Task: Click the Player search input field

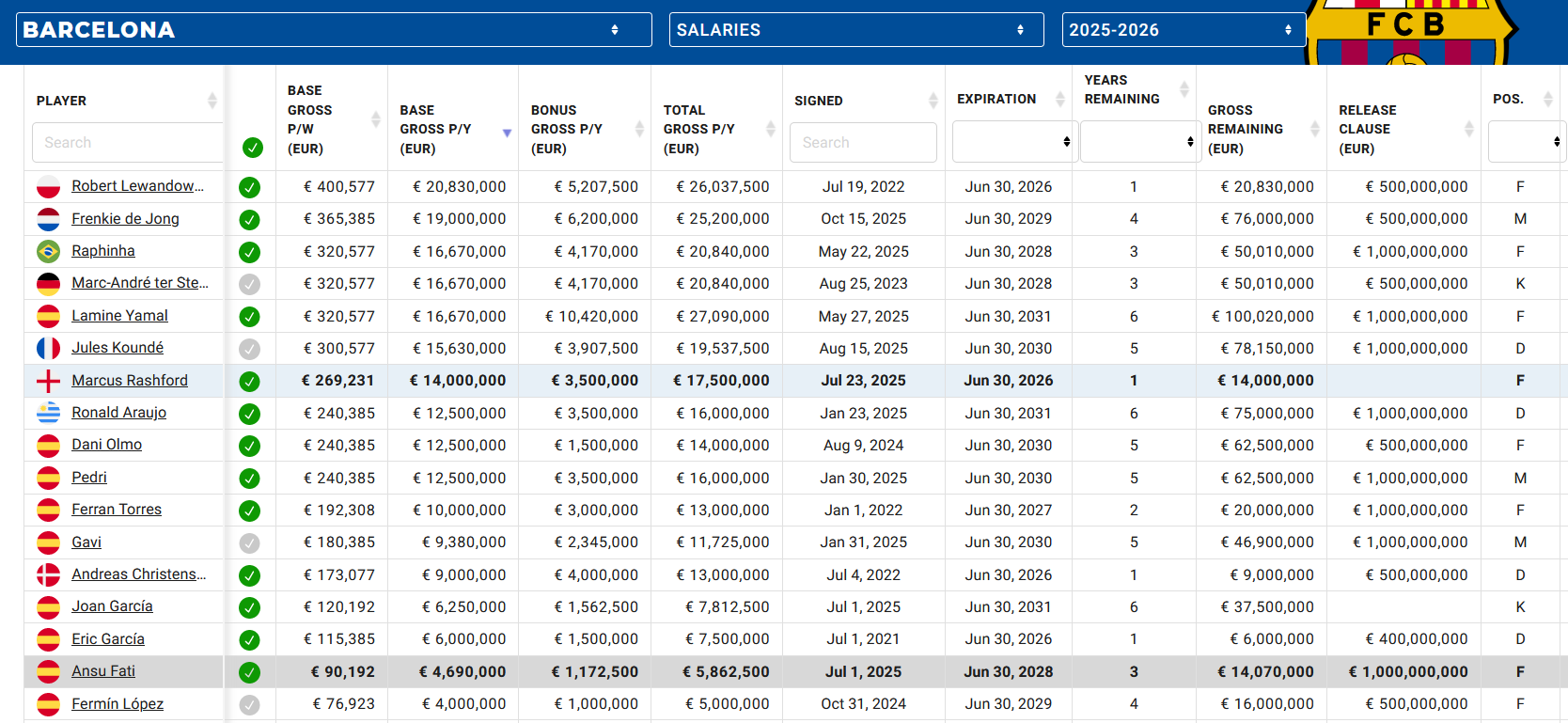Action: click(x=128, y=143)
